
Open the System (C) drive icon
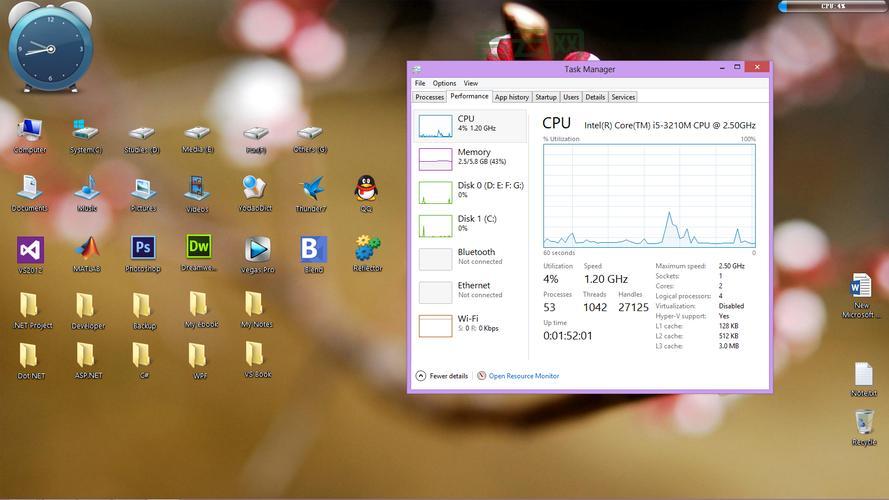86,136
